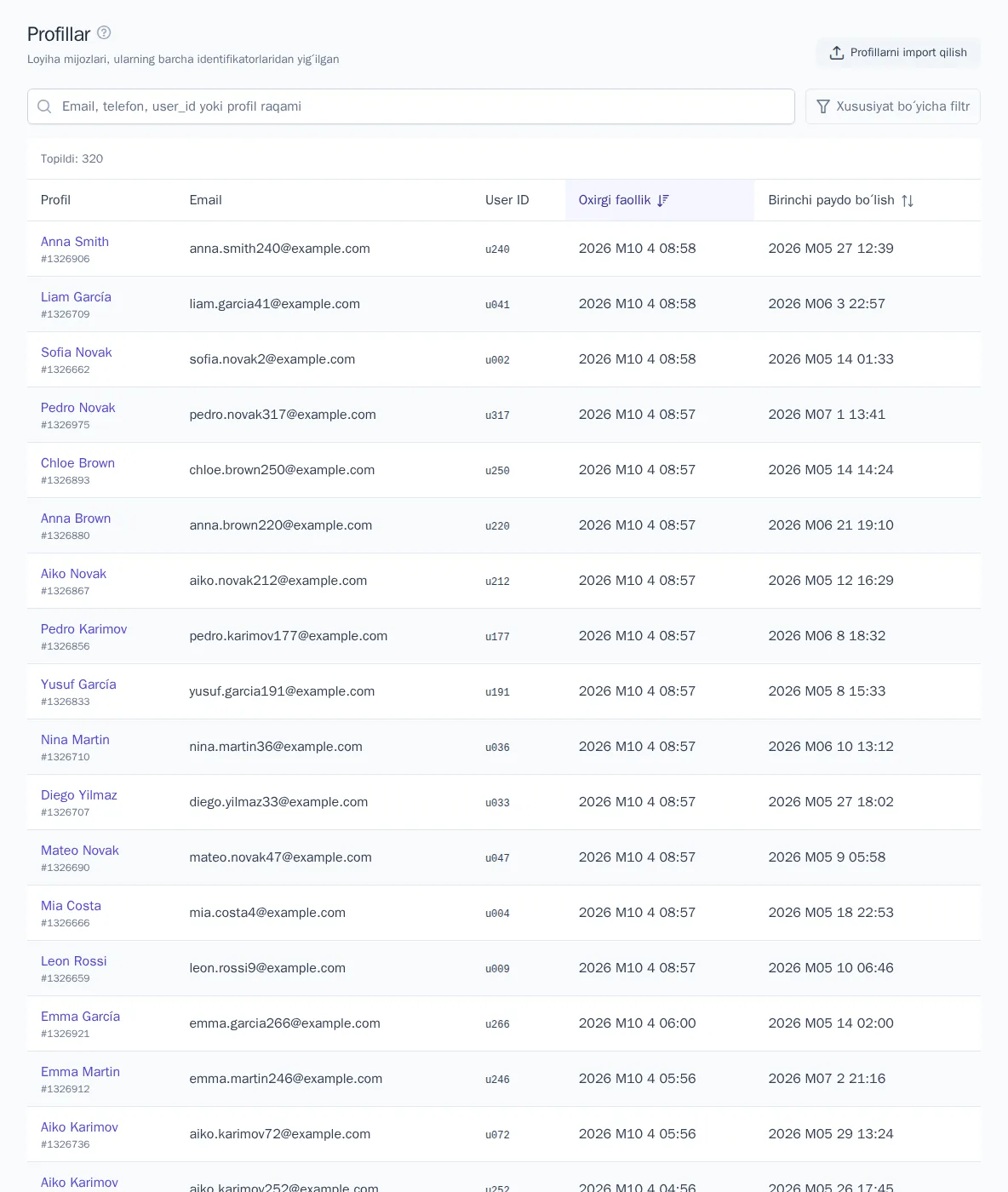Go to Diego Yilmaz's profile
Screen dimensions: 1008x1192
click(79, 795)
